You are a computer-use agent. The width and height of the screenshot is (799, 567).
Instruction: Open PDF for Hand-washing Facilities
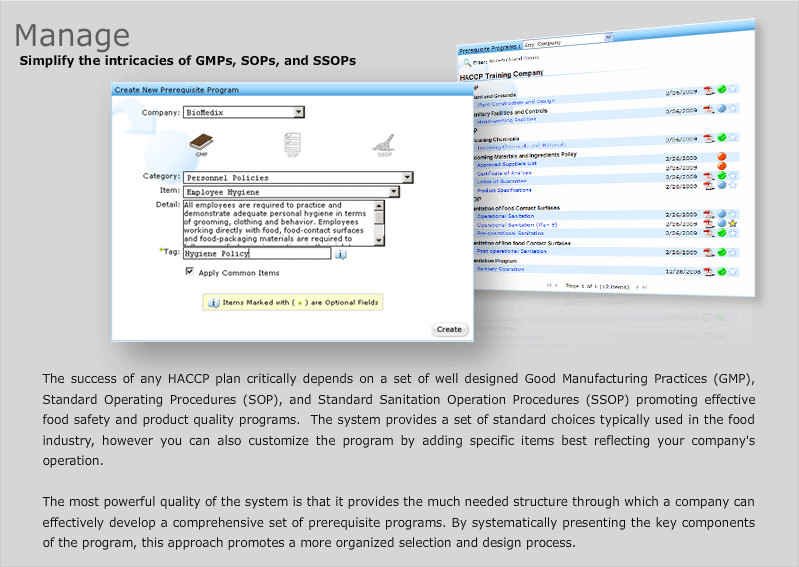709,109
